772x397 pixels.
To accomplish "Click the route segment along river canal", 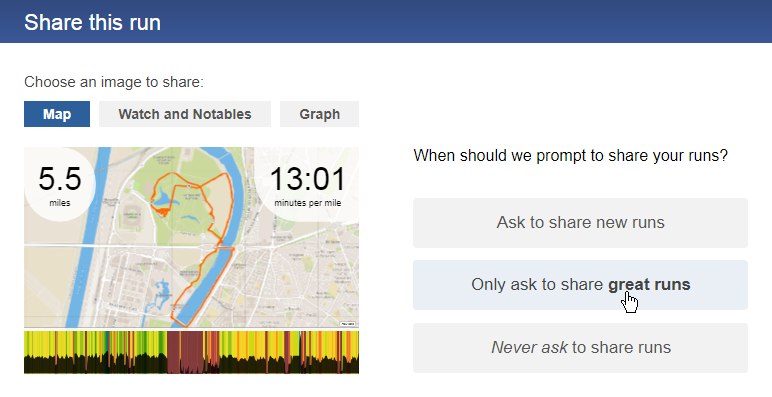I will tap(204, 290).
